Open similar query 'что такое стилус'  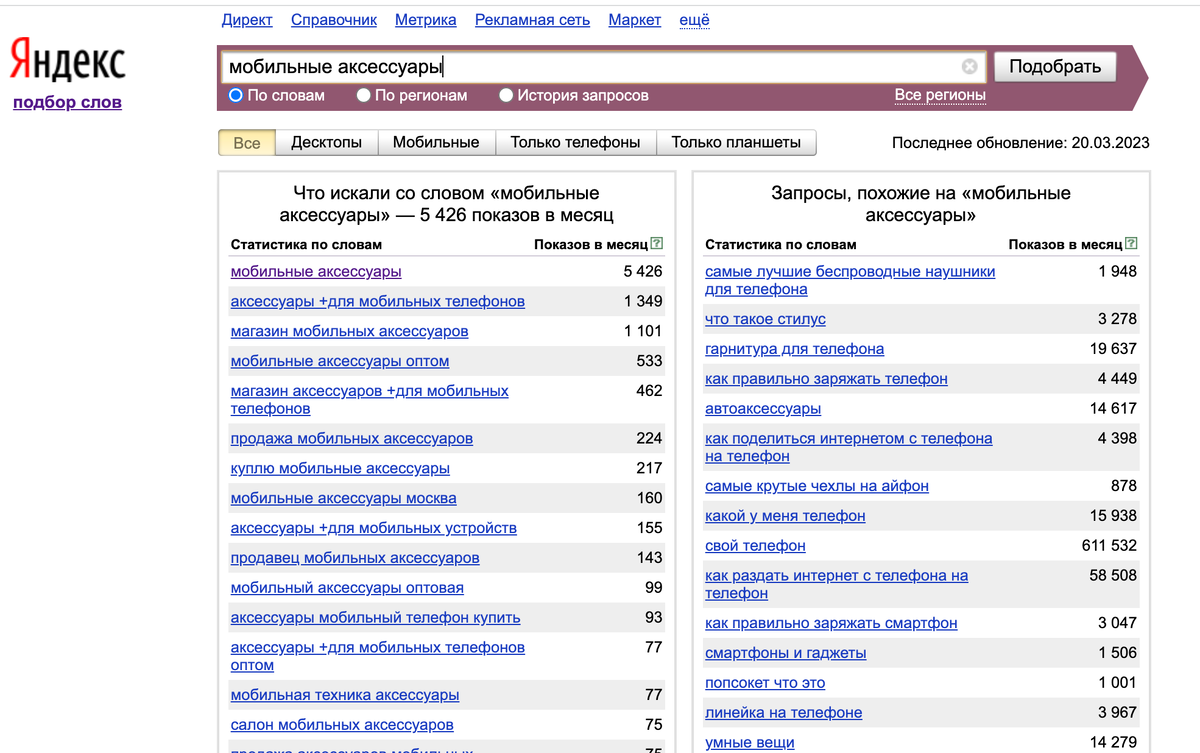click(765, 319)
